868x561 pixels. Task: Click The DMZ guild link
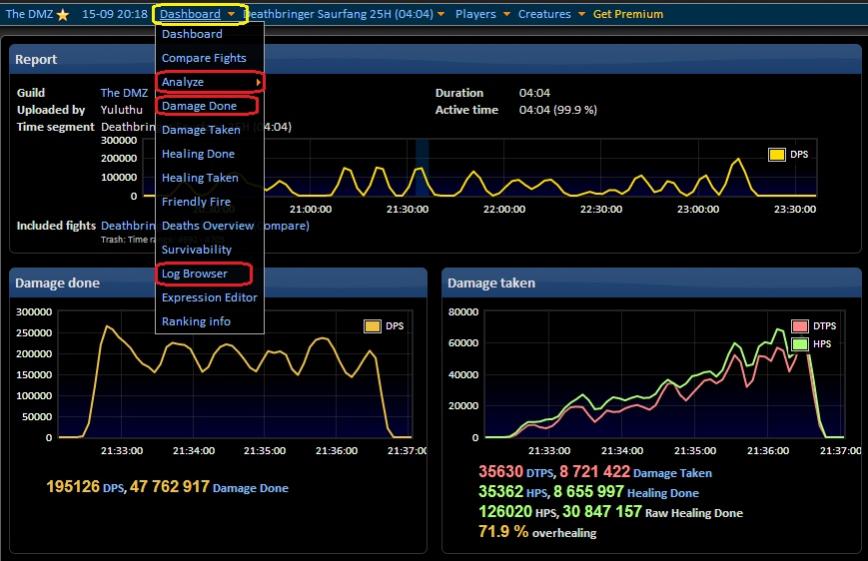[x=124, y=93]
